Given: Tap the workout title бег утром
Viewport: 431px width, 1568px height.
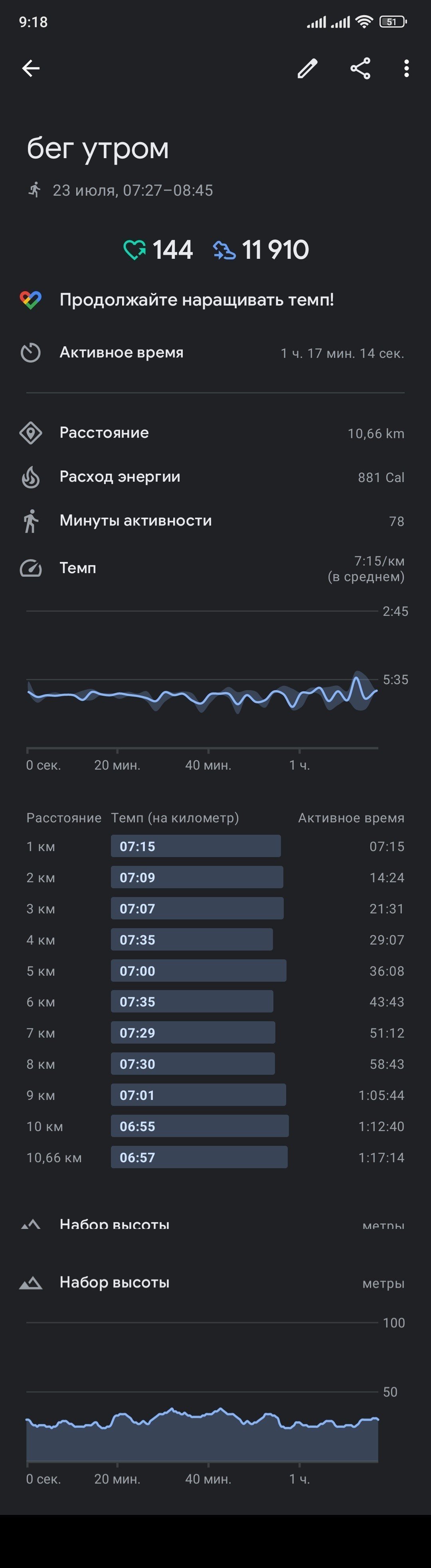Looking at the screenshot, I should pyautogui.click(x=98, y=148).
